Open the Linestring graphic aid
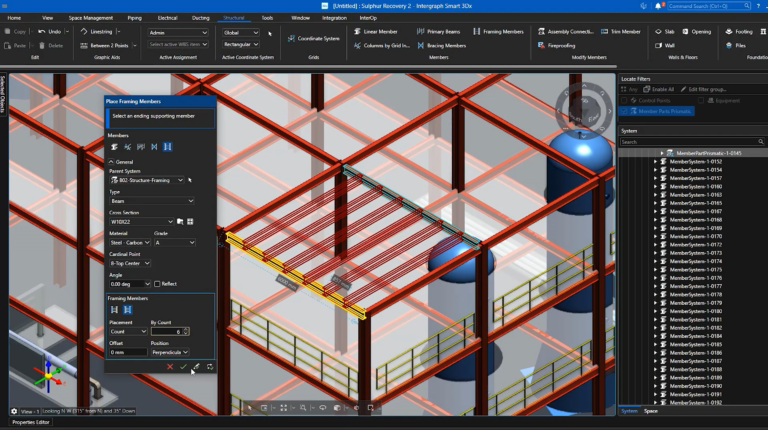The image size is (768, 430). point(96,31)
